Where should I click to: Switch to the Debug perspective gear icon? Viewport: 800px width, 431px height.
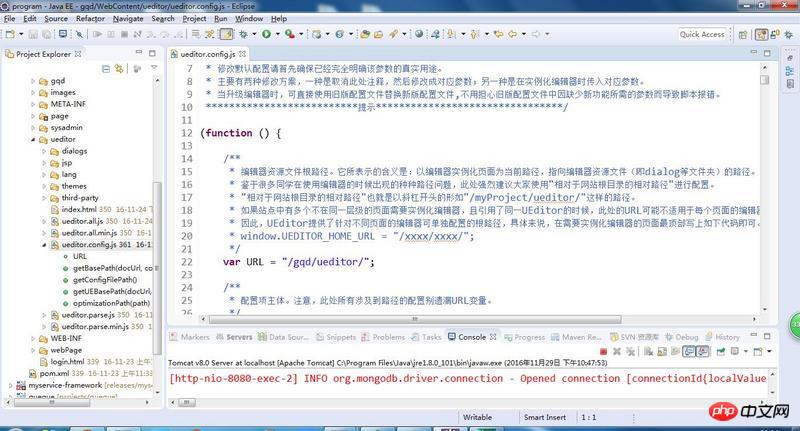[788, 35]
